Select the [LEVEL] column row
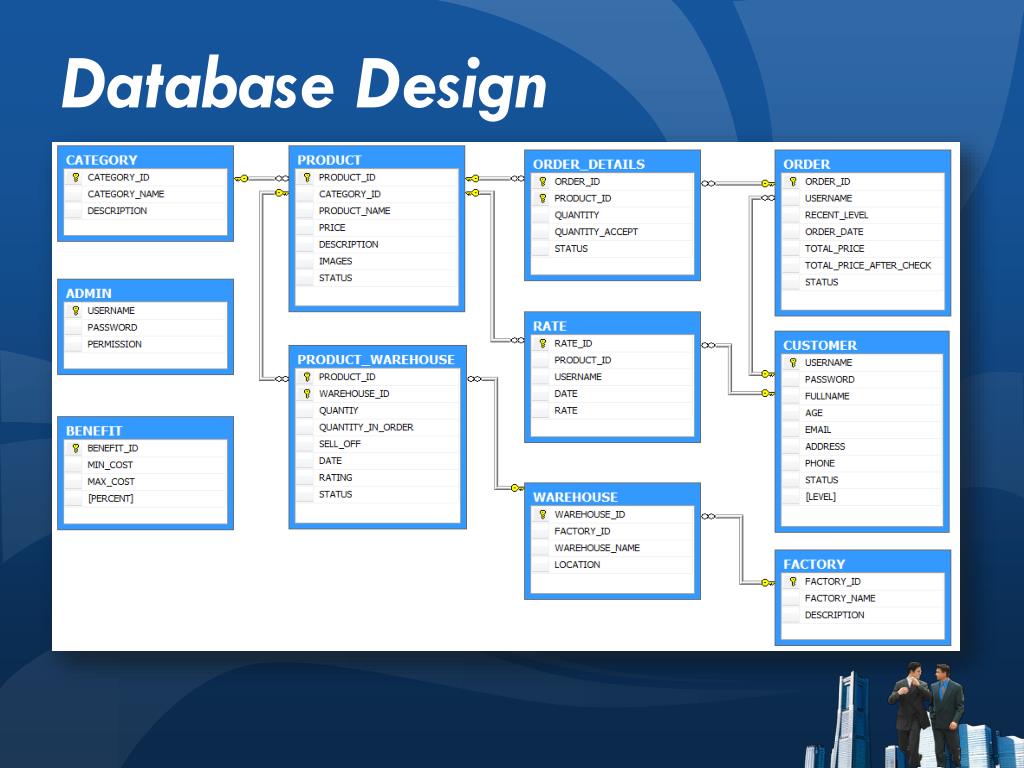Viewport: 1024px width, 768px height. pyautogui.click(x=862, y=497)
